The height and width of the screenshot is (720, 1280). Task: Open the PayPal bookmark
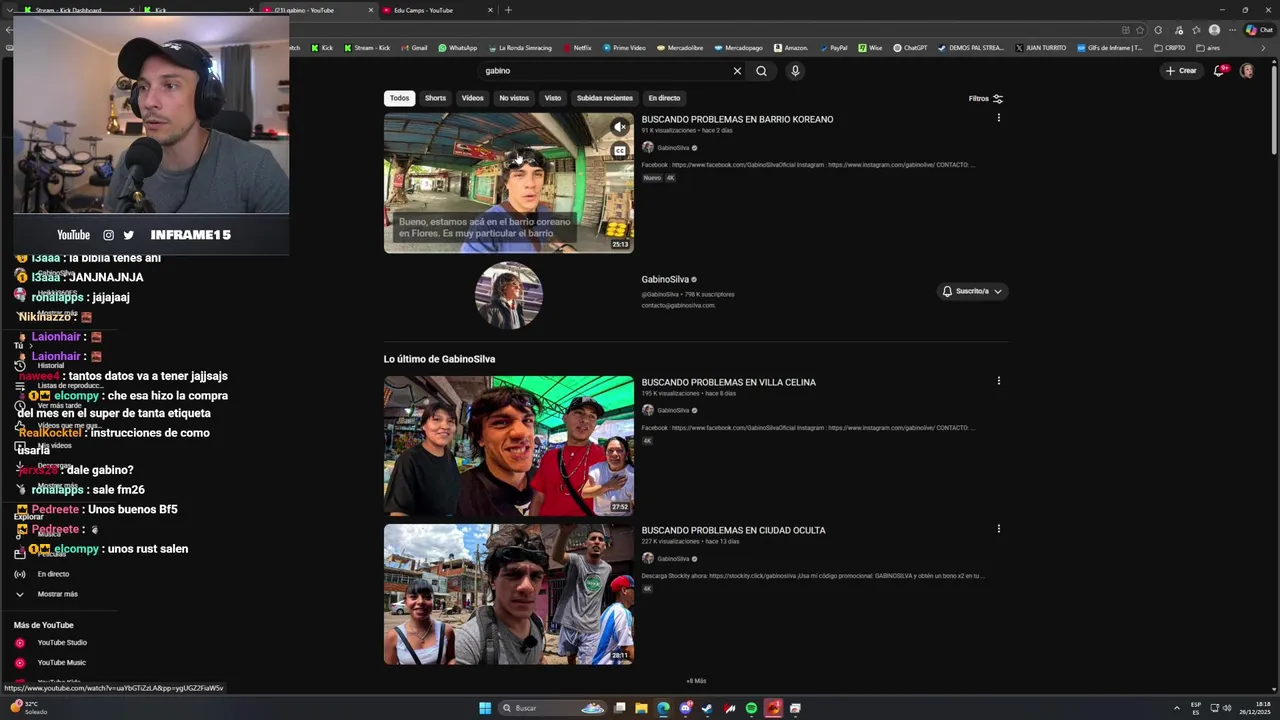point(833,48)
